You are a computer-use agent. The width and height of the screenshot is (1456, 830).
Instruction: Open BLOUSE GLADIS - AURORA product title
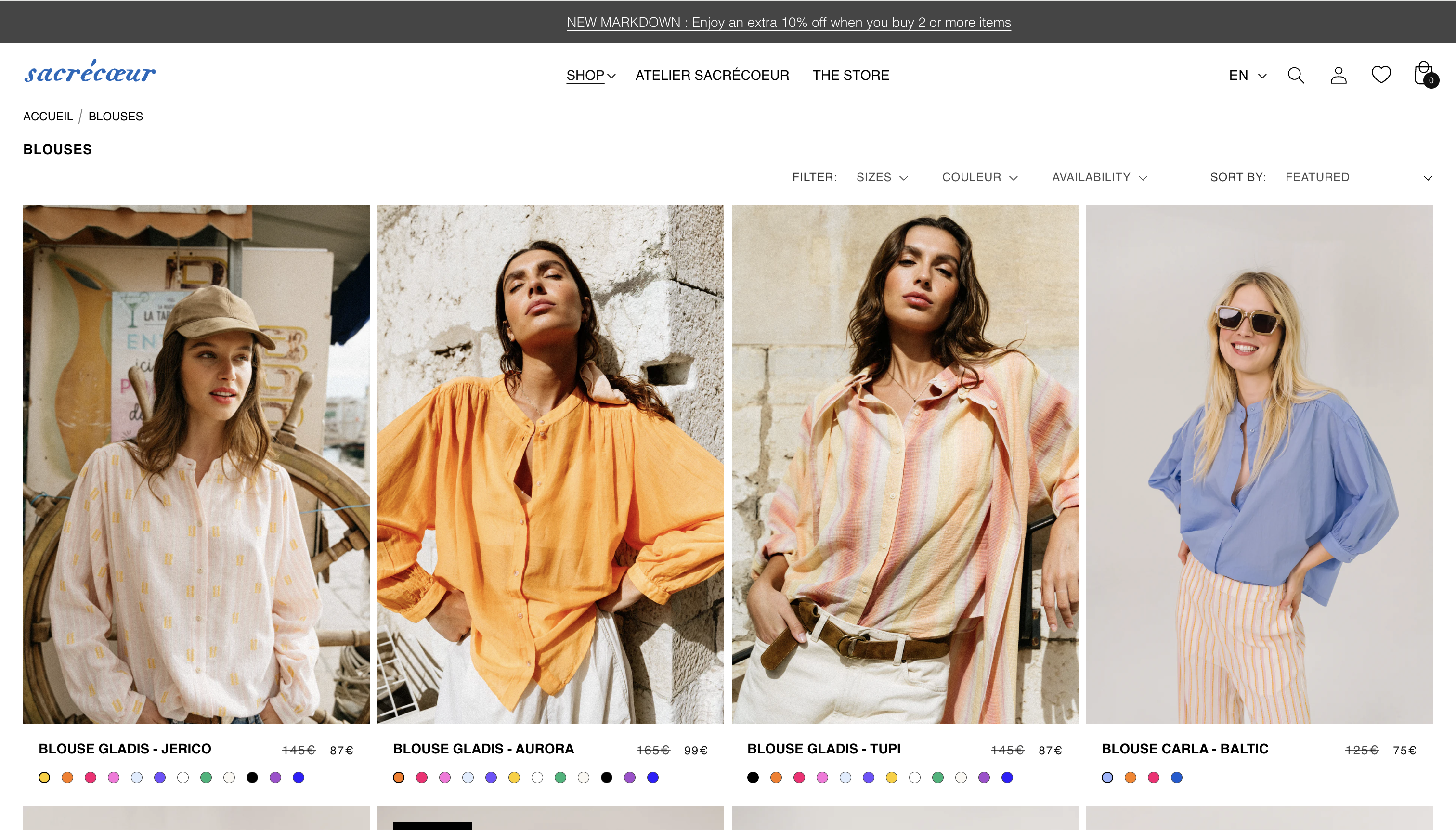[483, 749]
